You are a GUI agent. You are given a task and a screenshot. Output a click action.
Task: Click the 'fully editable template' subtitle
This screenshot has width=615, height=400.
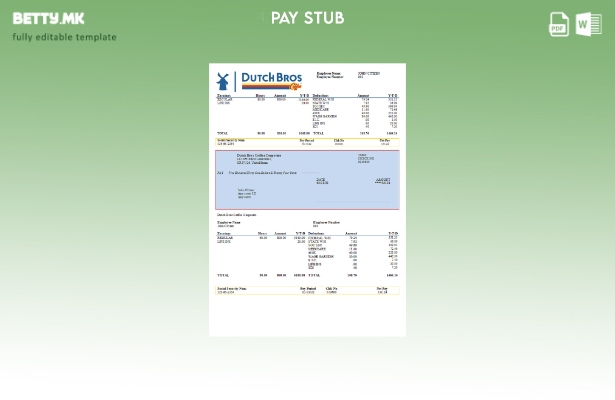coord(64,37)
